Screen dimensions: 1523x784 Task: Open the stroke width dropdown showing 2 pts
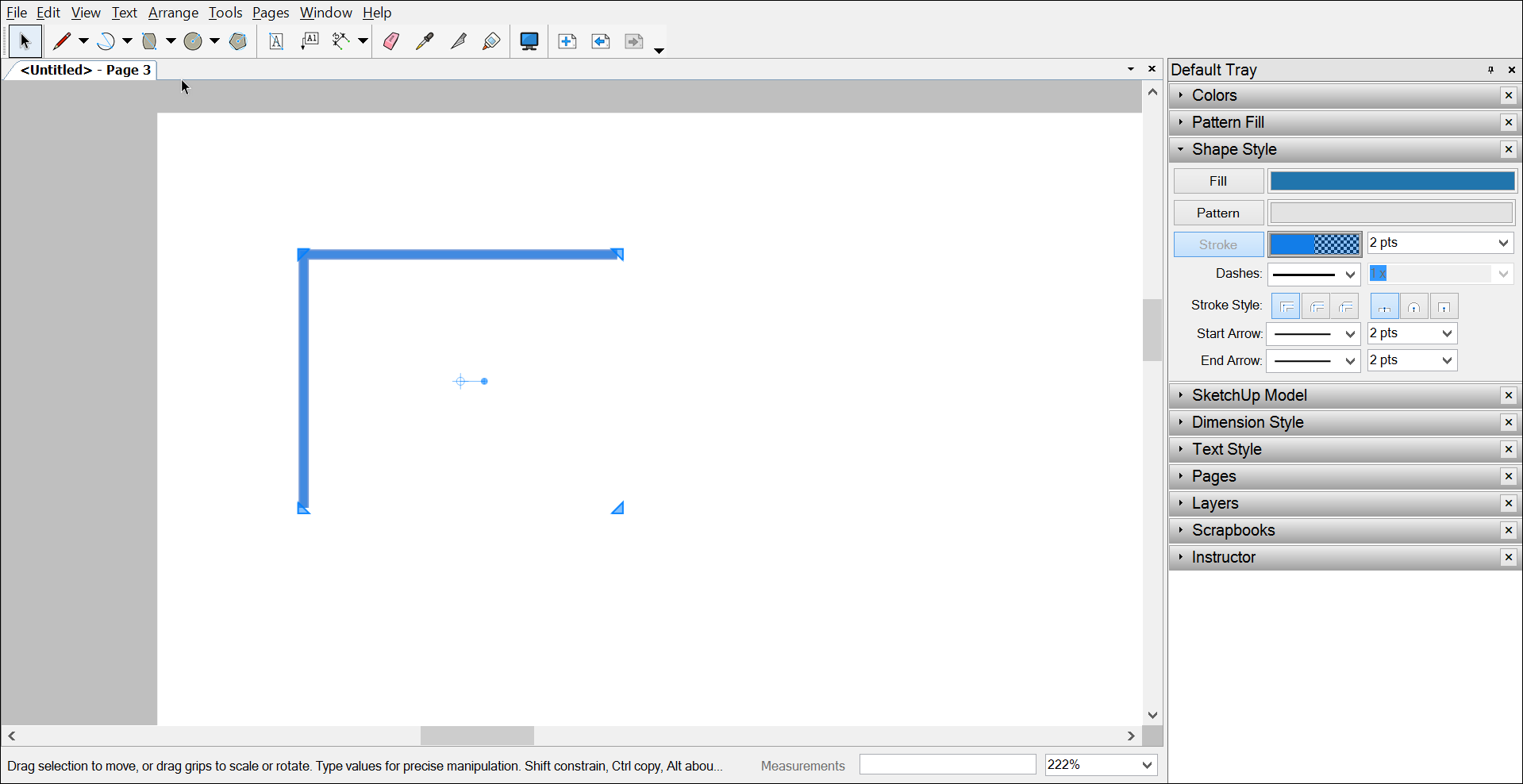pyautogui.click(x=1439, y=243)
